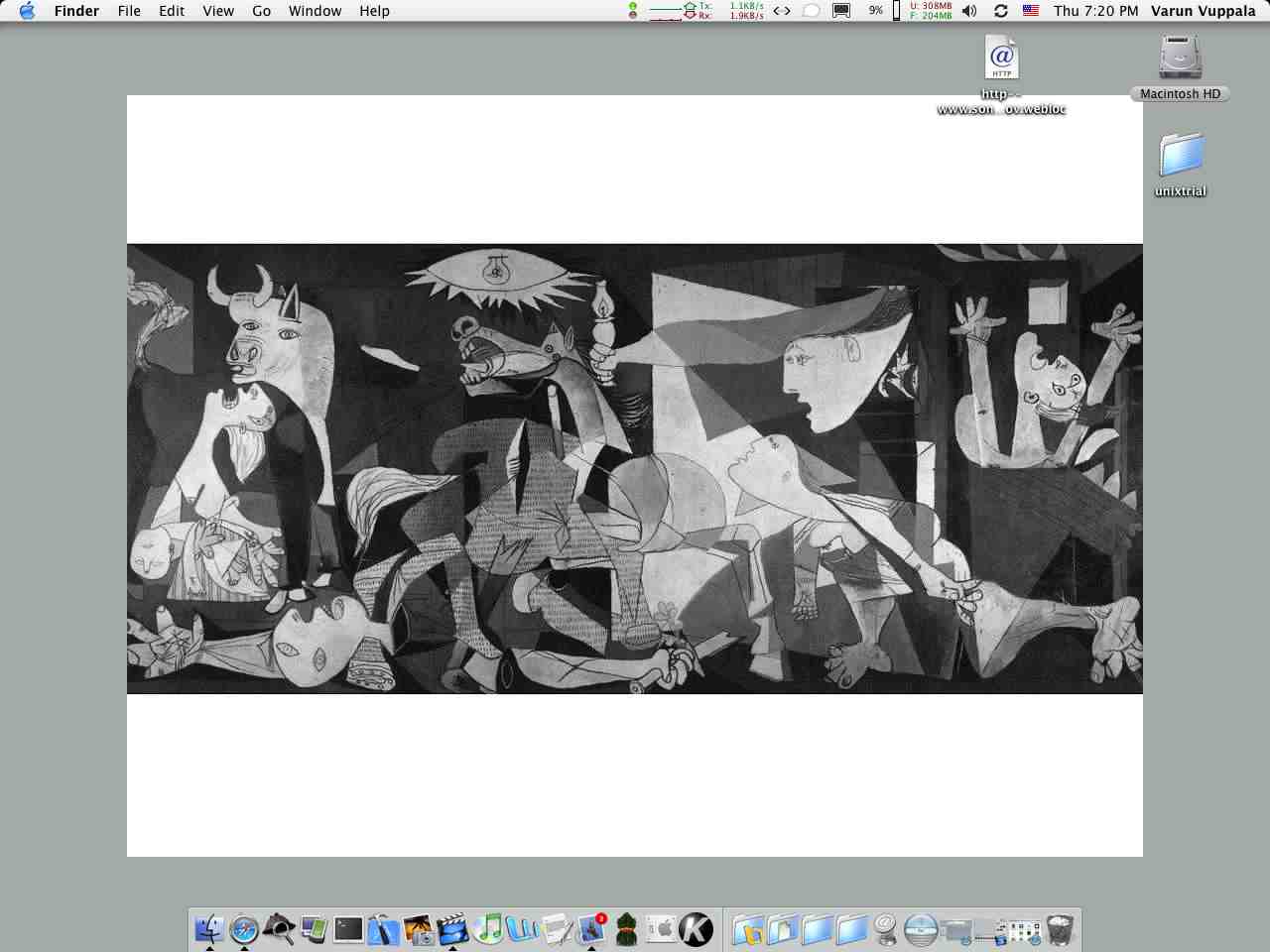The height and width of the screenshot is (952, 1270).
Task: Open the gray Apple logo Dock icon
Action: click(661, 929)
